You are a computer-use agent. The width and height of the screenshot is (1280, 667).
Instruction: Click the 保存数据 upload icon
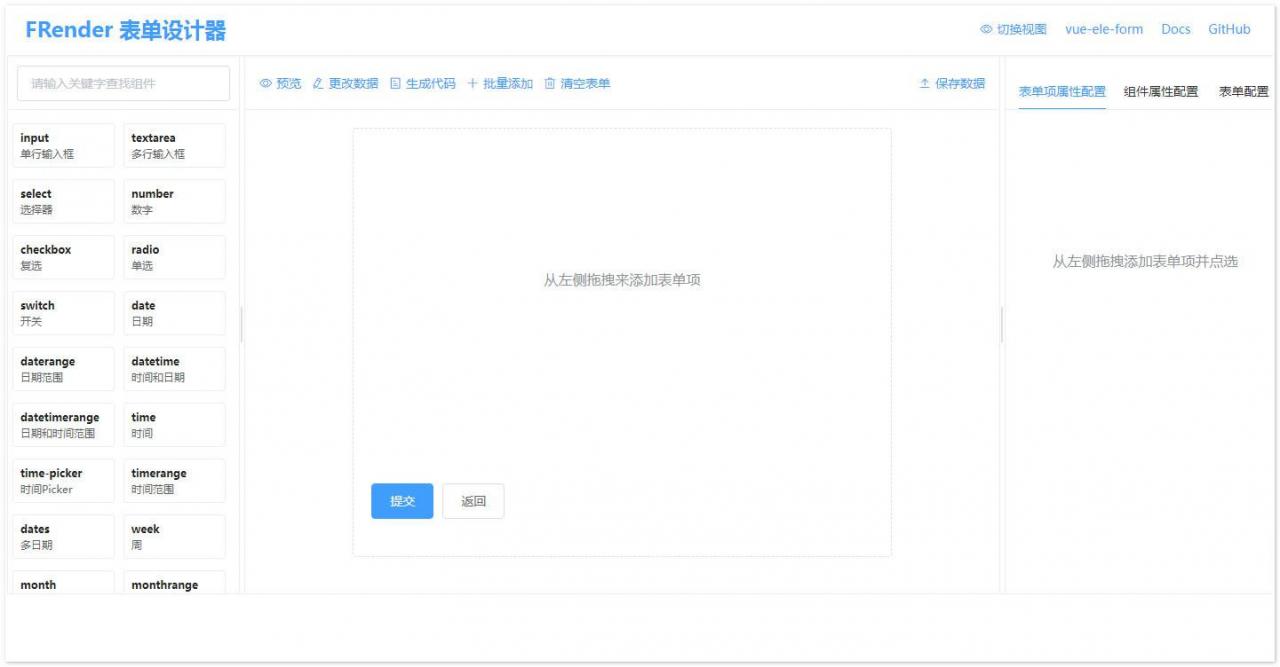[925, 84]
